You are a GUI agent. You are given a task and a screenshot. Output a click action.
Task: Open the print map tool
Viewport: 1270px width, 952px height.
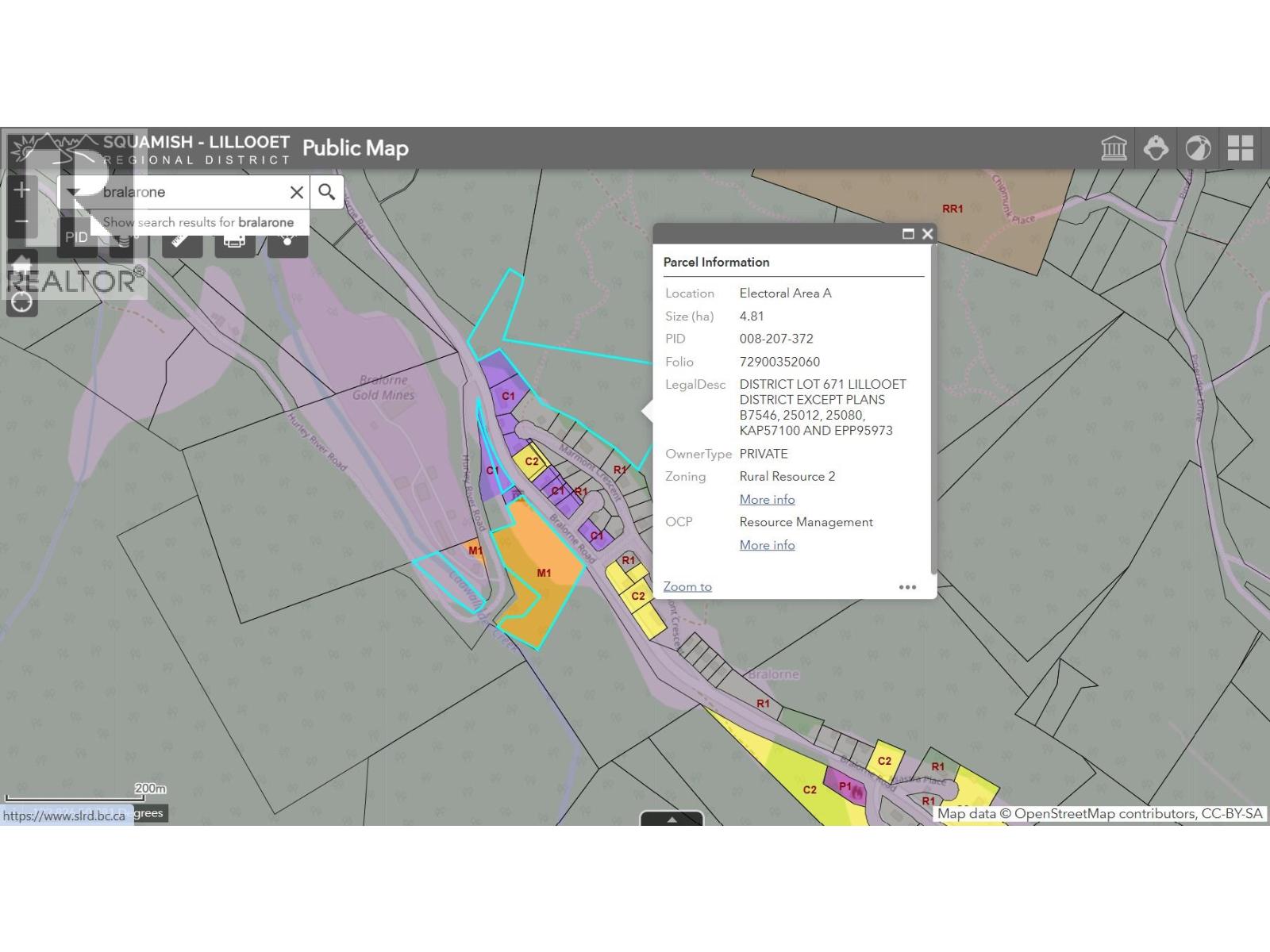(x=234, y=238)
